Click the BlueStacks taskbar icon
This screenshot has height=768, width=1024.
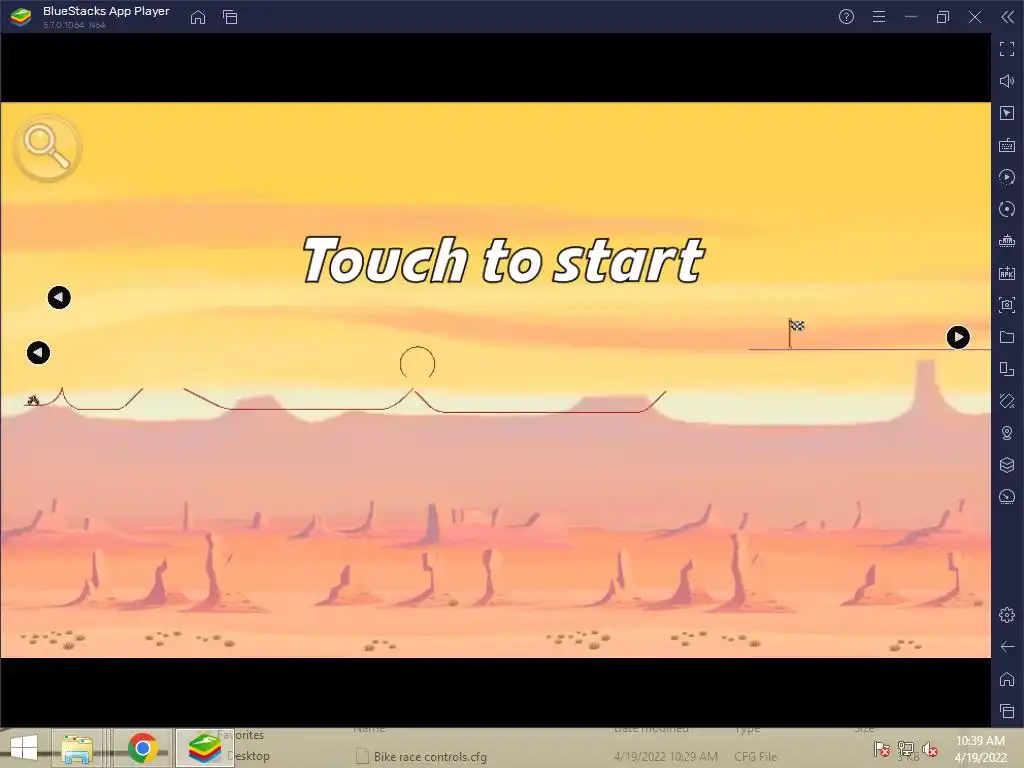(x=204, y=748)
